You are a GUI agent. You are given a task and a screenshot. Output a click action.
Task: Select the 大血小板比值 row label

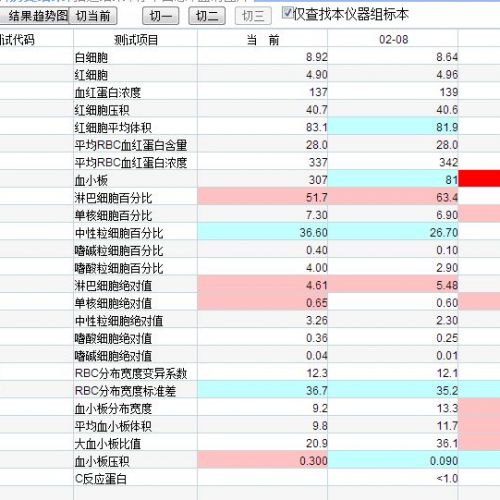(108, 444)
